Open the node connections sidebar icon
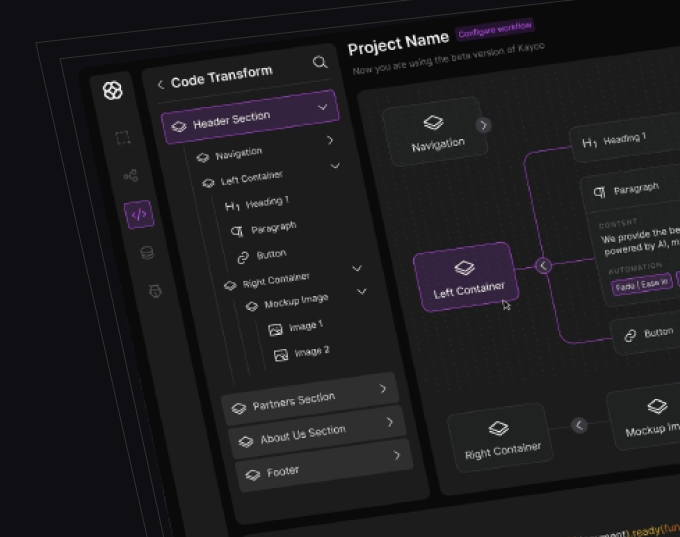The height and width of the screenshot is (537, 680). [130, 176]
